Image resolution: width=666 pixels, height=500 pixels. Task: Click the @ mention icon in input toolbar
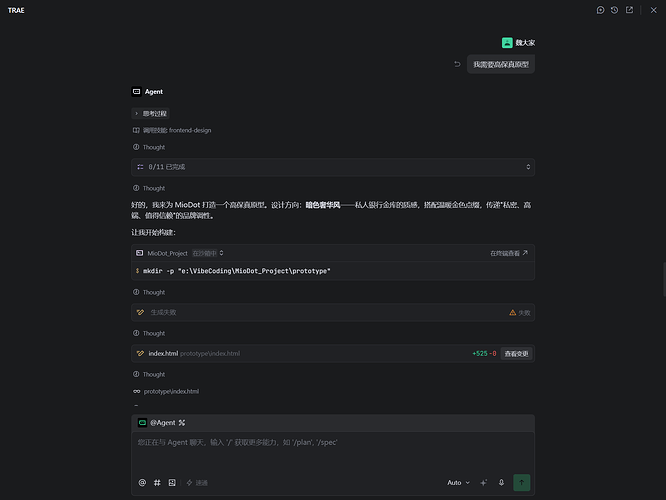pos(142,483)
